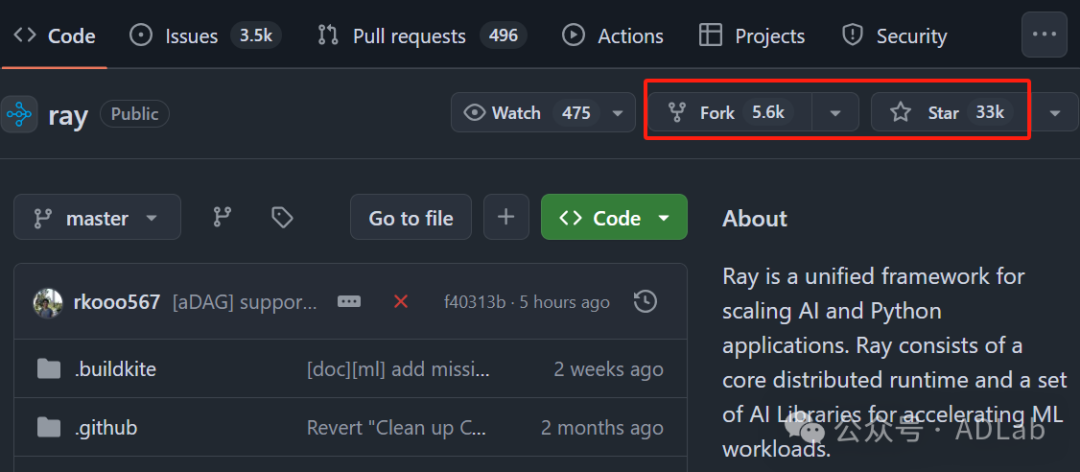Click the Fork count 5.6k badge
The height and width of the screenshot is (472, 1080).
tap(768, 112)
